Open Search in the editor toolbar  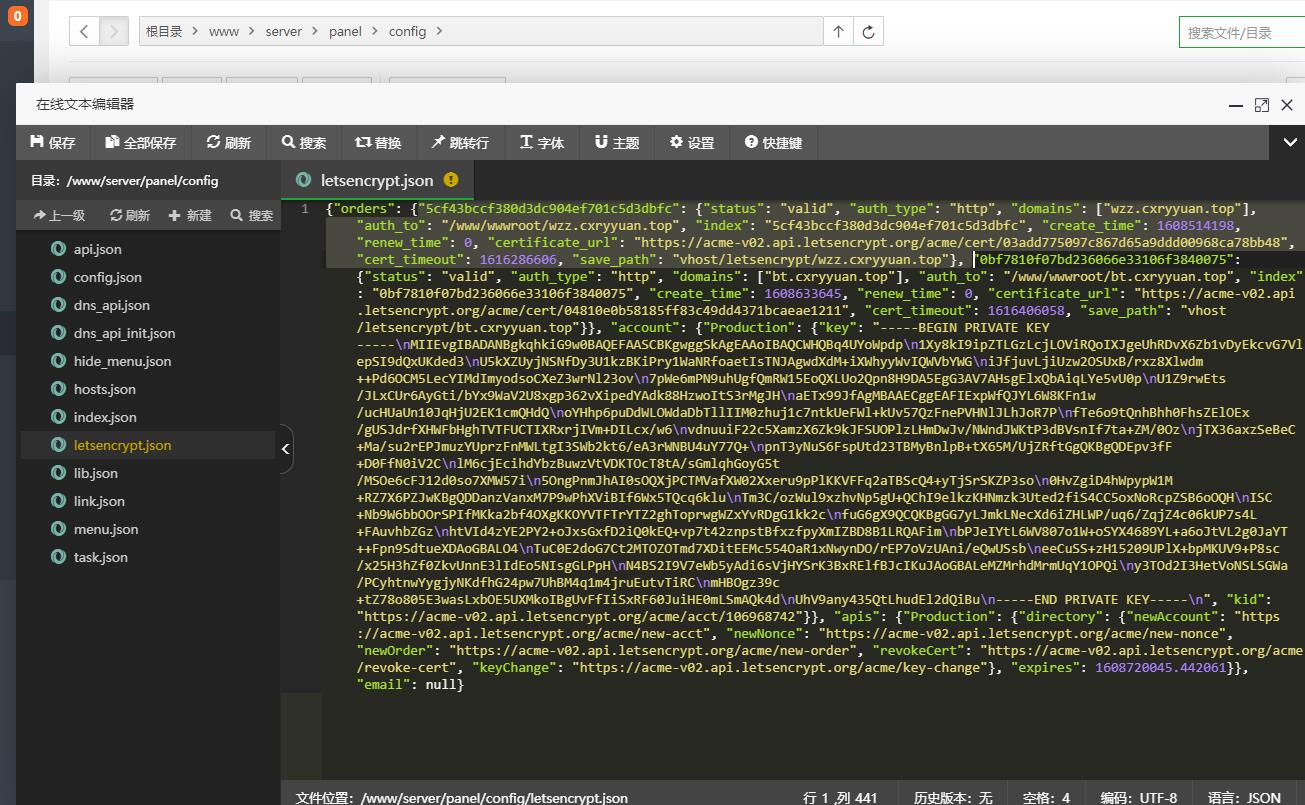point(304,143)
